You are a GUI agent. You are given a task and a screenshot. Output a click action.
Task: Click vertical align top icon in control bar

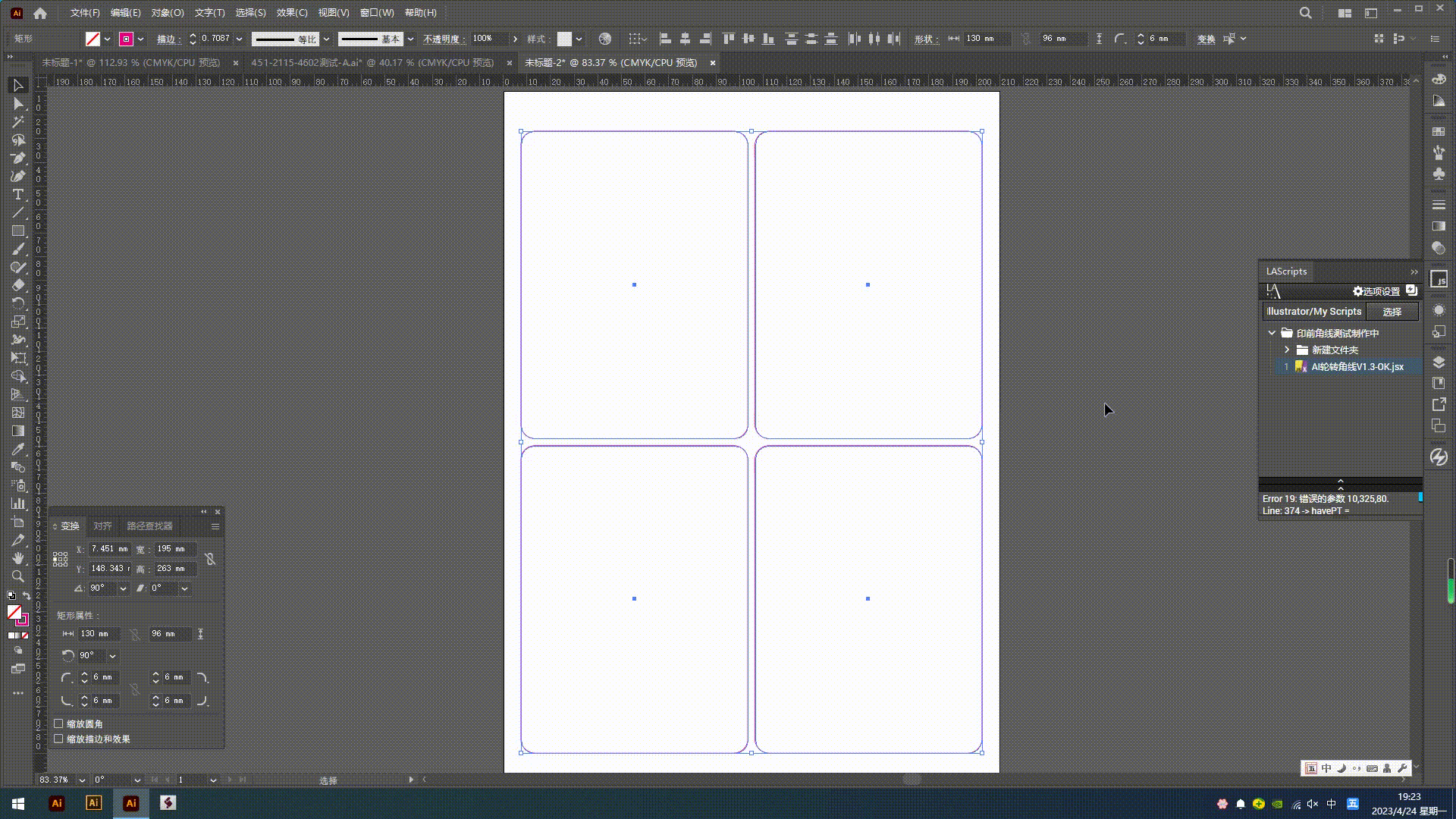pos(728,39)
